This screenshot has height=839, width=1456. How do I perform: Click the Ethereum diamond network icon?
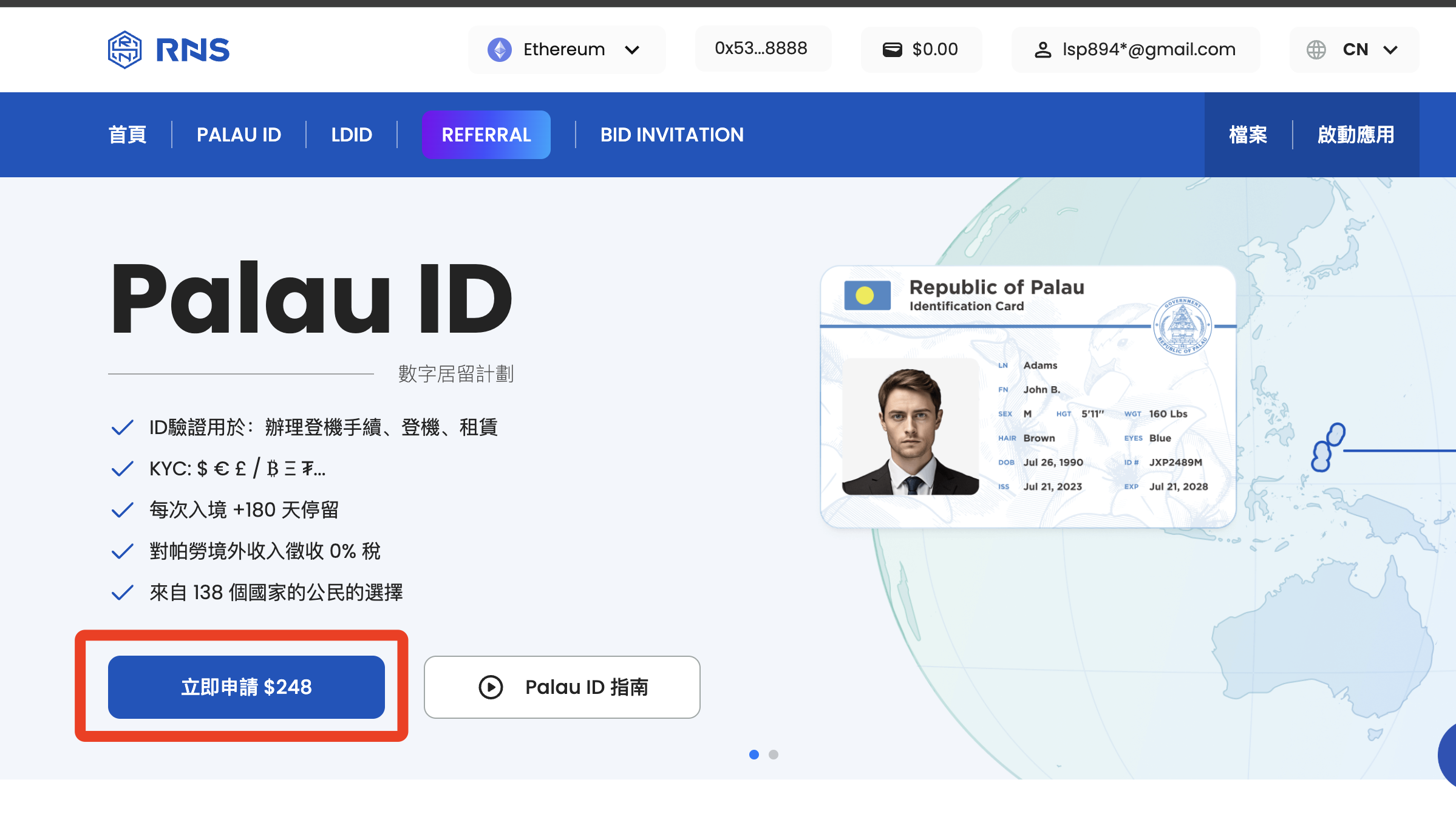(x=500, y=49)
